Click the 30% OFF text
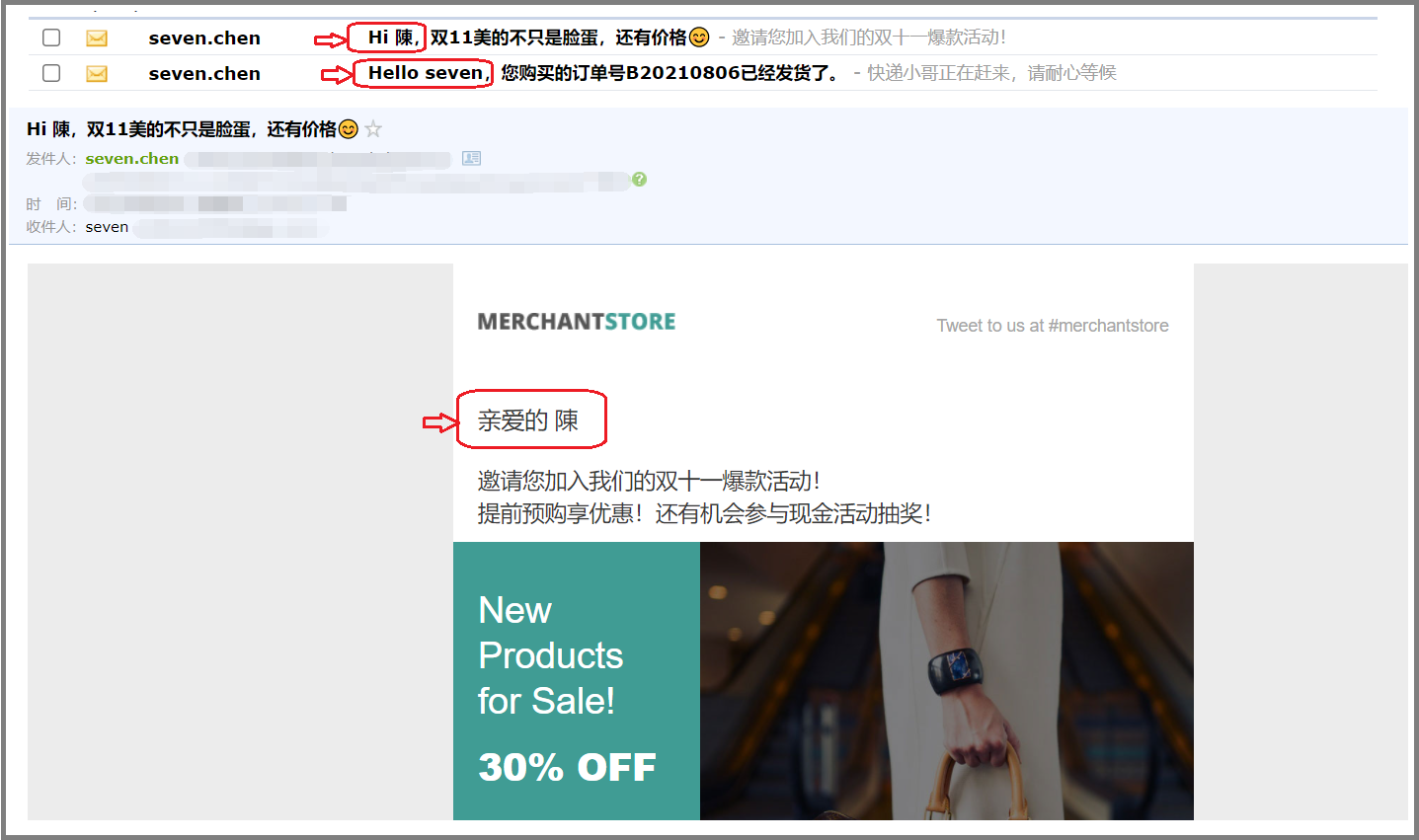 567,767
